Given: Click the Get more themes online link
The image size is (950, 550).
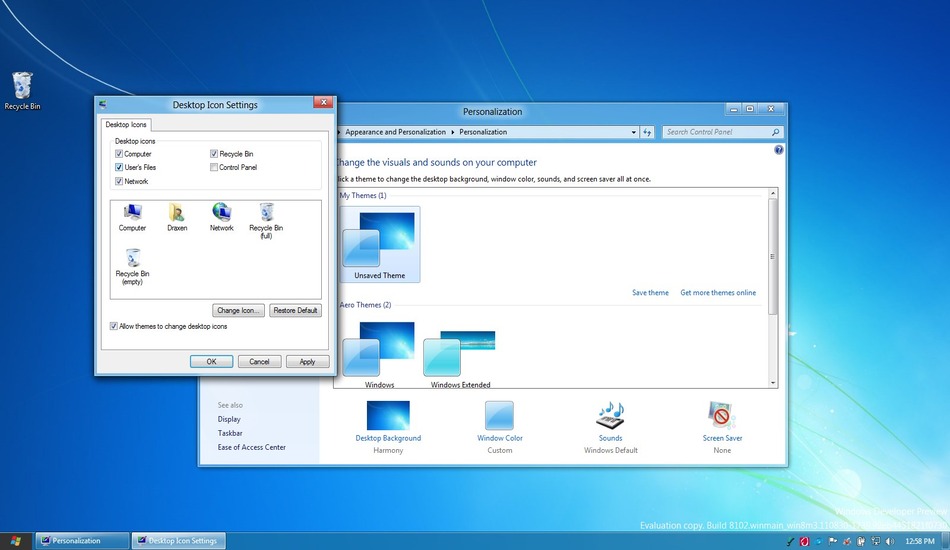Looking at the screenshot, I should pyautogui.click(x=718, y=293).
